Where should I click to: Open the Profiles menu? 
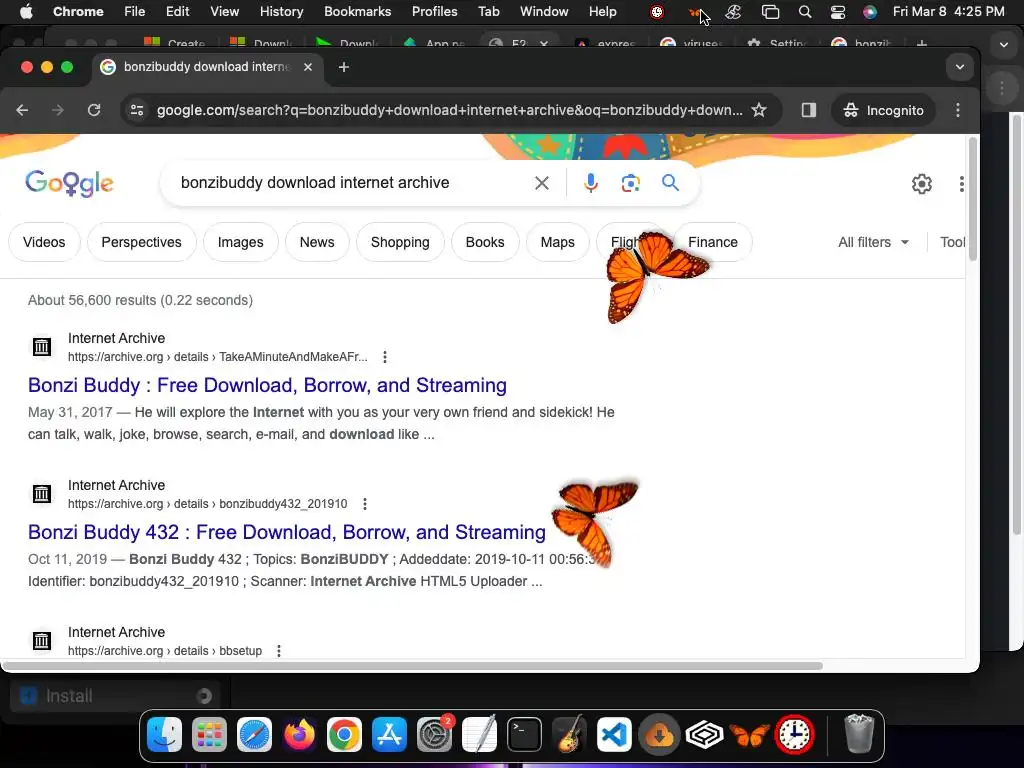pos(434,12)
